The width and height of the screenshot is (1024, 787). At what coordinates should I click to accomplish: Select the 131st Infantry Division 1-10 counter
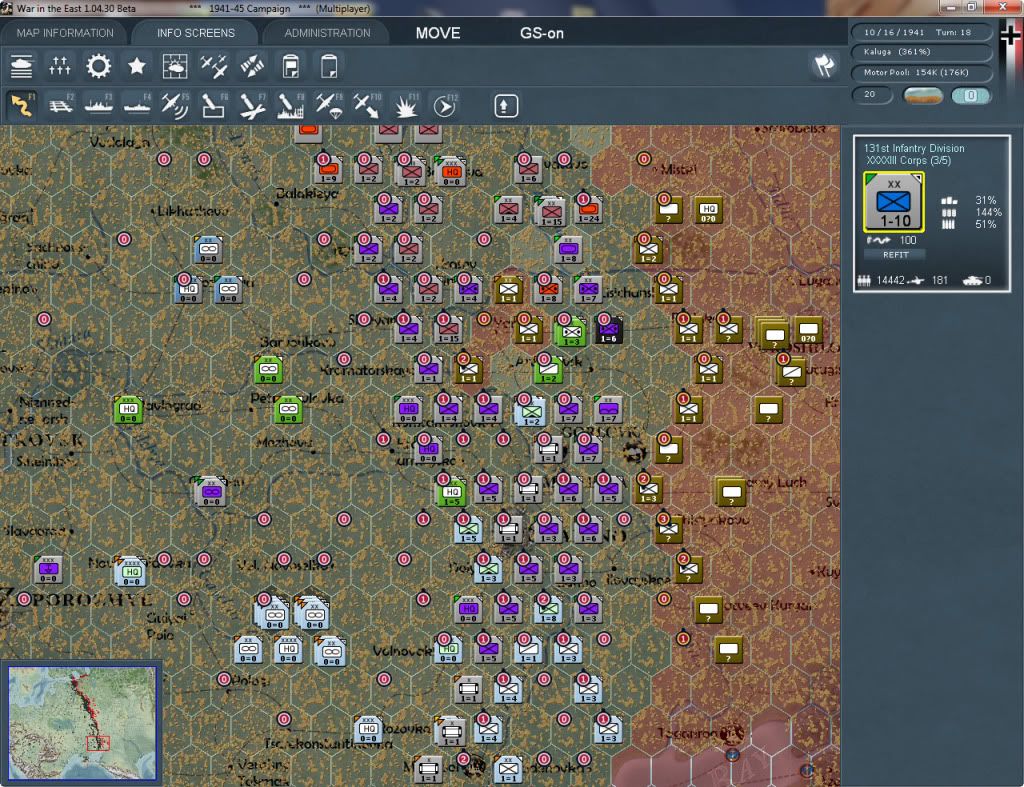(x=893, y=202)
